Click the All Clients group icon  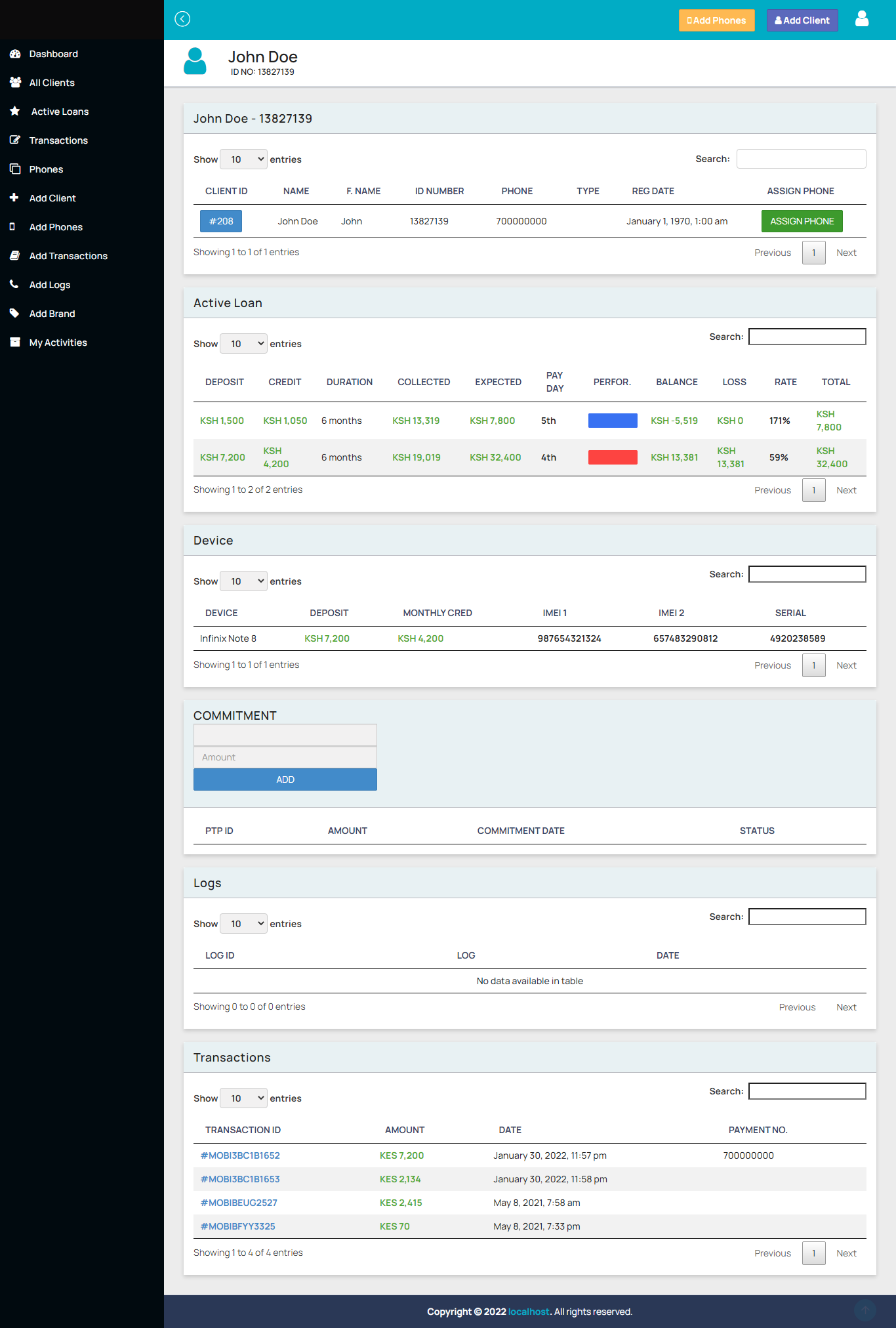[x=15, y=83]
